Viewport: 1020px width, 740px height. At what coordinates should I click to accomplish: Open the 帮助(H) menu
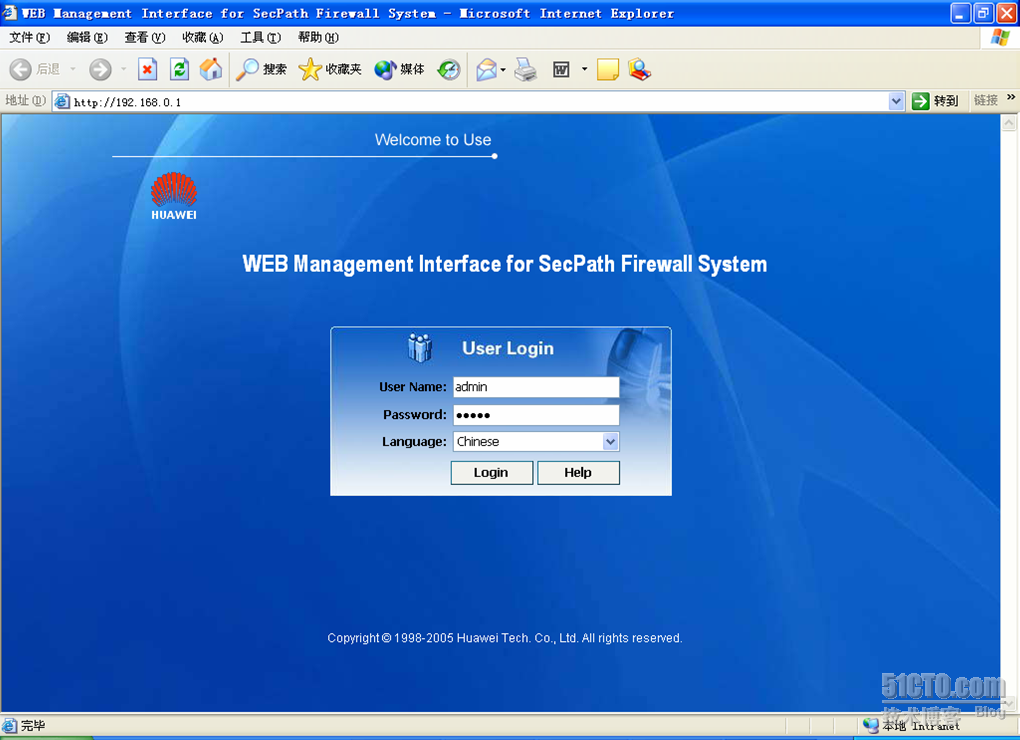[x=318, y=38]
